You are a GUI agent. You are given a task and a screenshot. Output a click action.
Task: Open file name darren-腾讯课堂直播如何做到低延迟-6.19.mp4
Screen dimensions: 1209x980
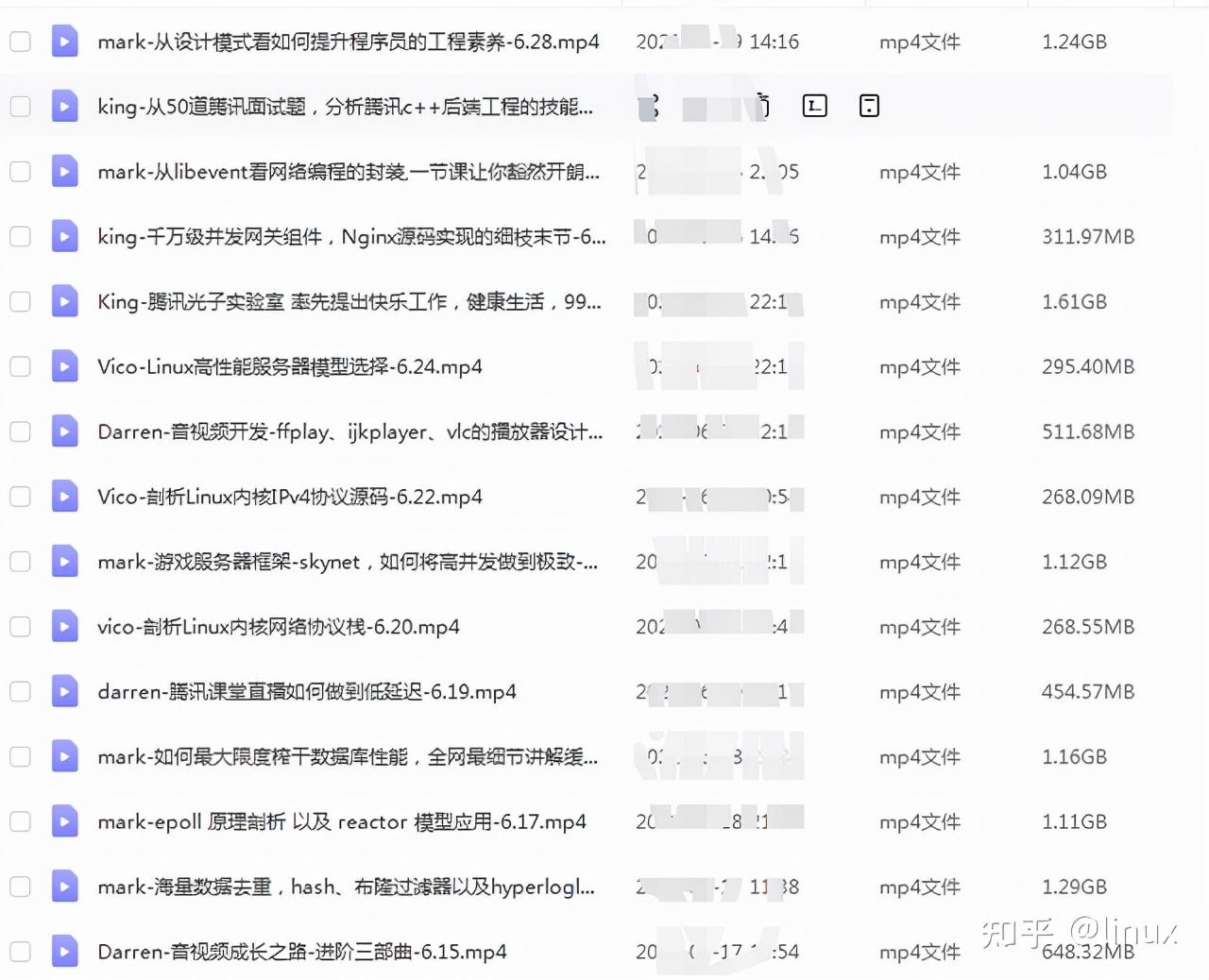point(307,692)
